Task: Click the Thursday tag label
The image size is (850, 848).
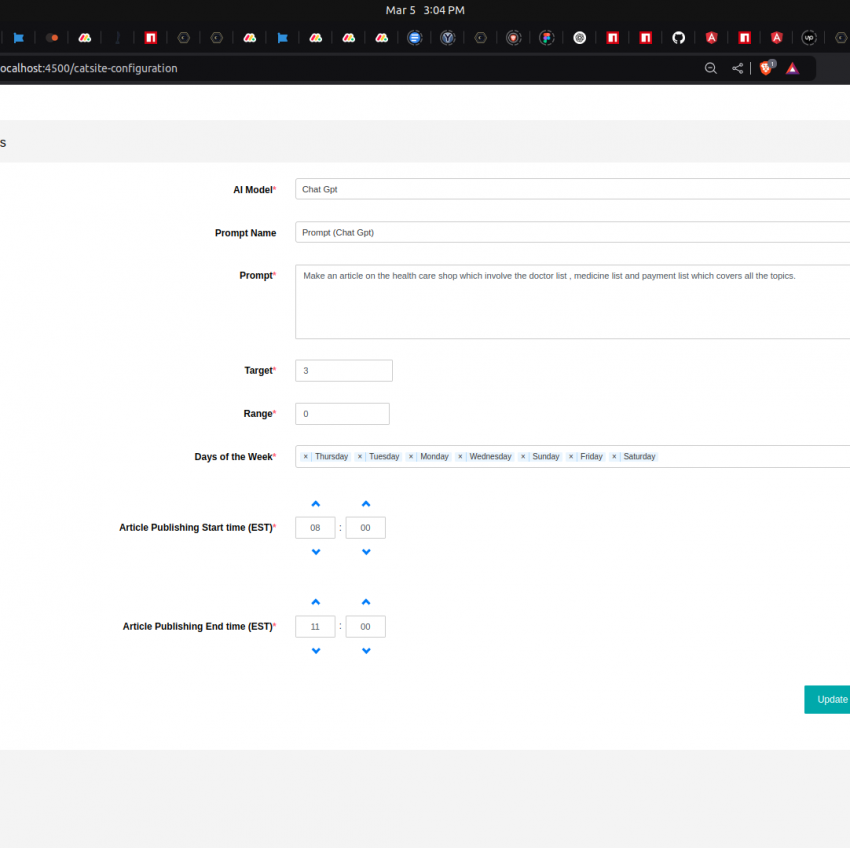Action: (331, 457)
